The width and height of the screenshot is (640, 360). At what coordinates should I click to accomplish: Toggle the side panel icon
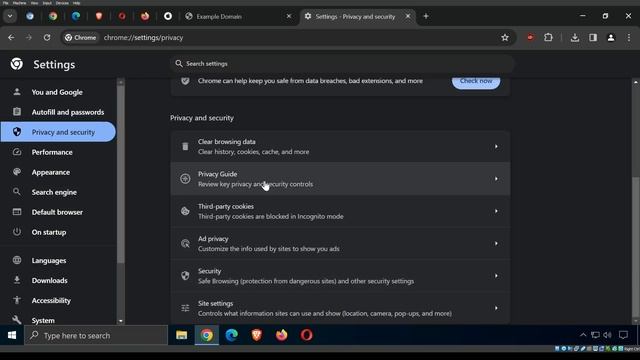click(x=593, y=38)
